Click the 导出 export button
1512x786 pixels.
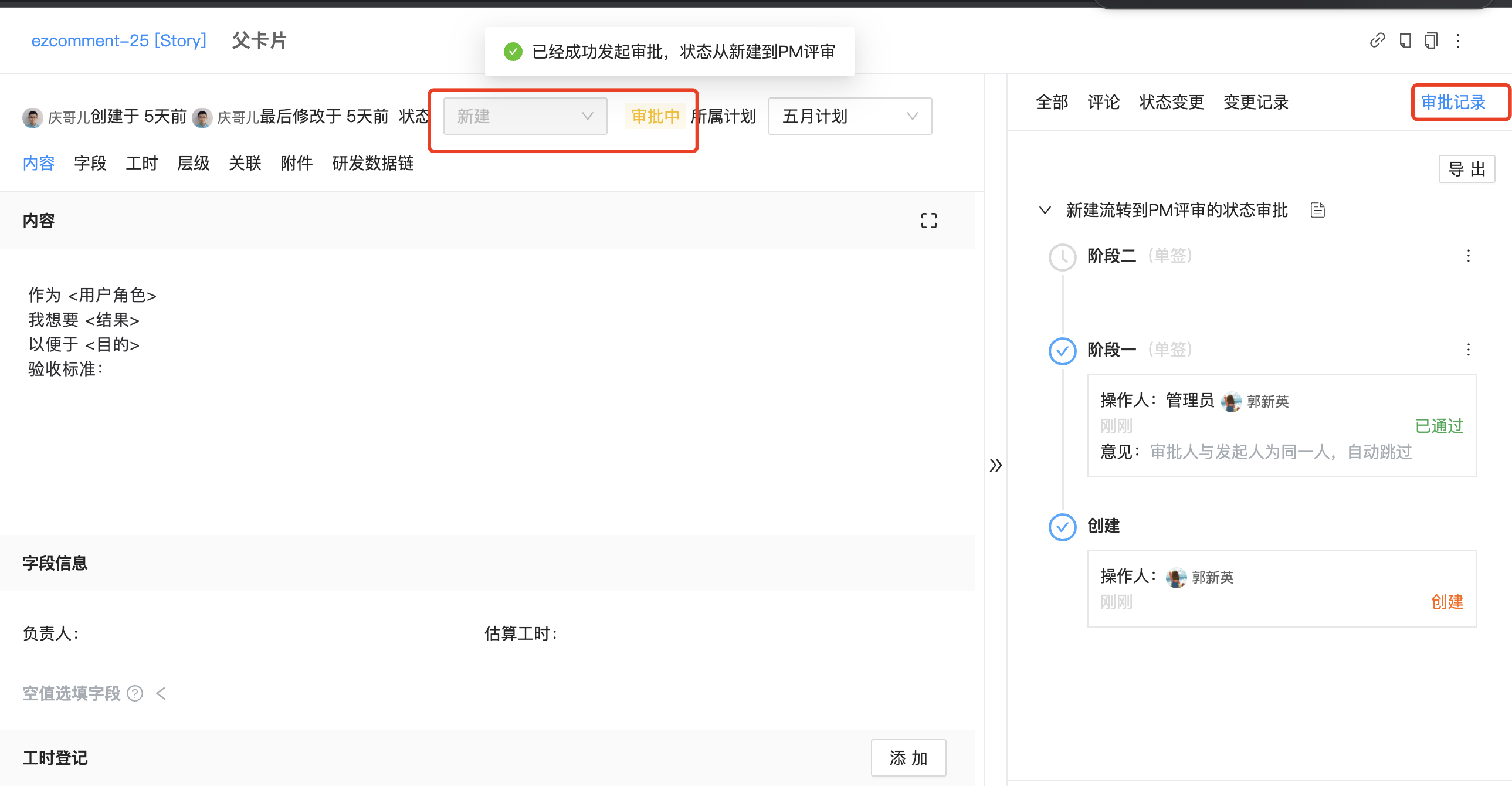(x=1466, y=169)
